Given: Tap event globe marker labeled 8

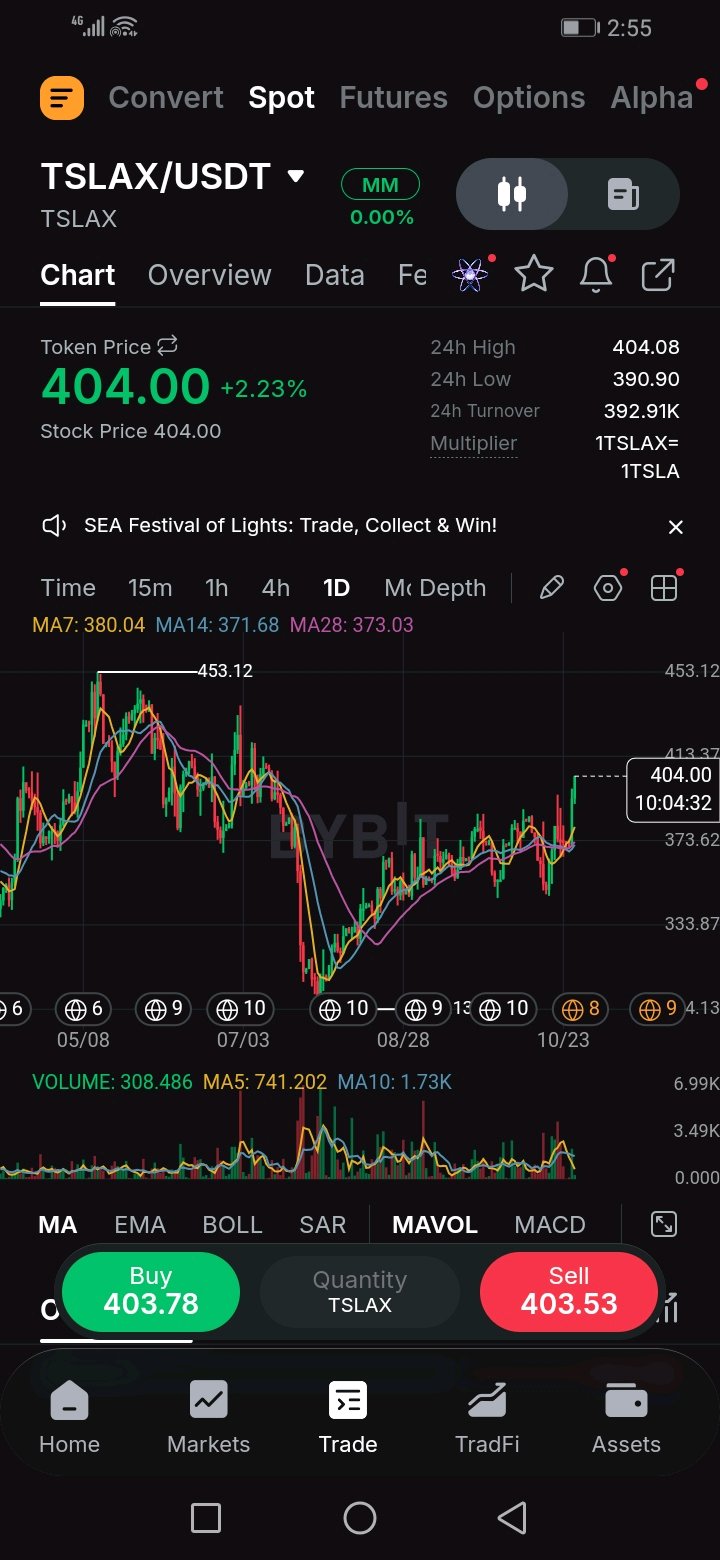Looking at the screenshot, I should [582, 1009].
